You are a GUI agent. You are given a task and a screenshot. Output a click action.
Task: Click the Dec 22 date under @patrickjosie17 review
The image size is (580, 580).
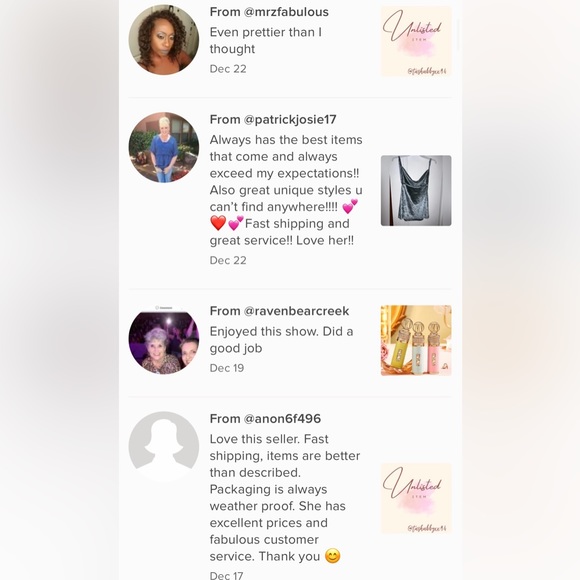point(228,260)
